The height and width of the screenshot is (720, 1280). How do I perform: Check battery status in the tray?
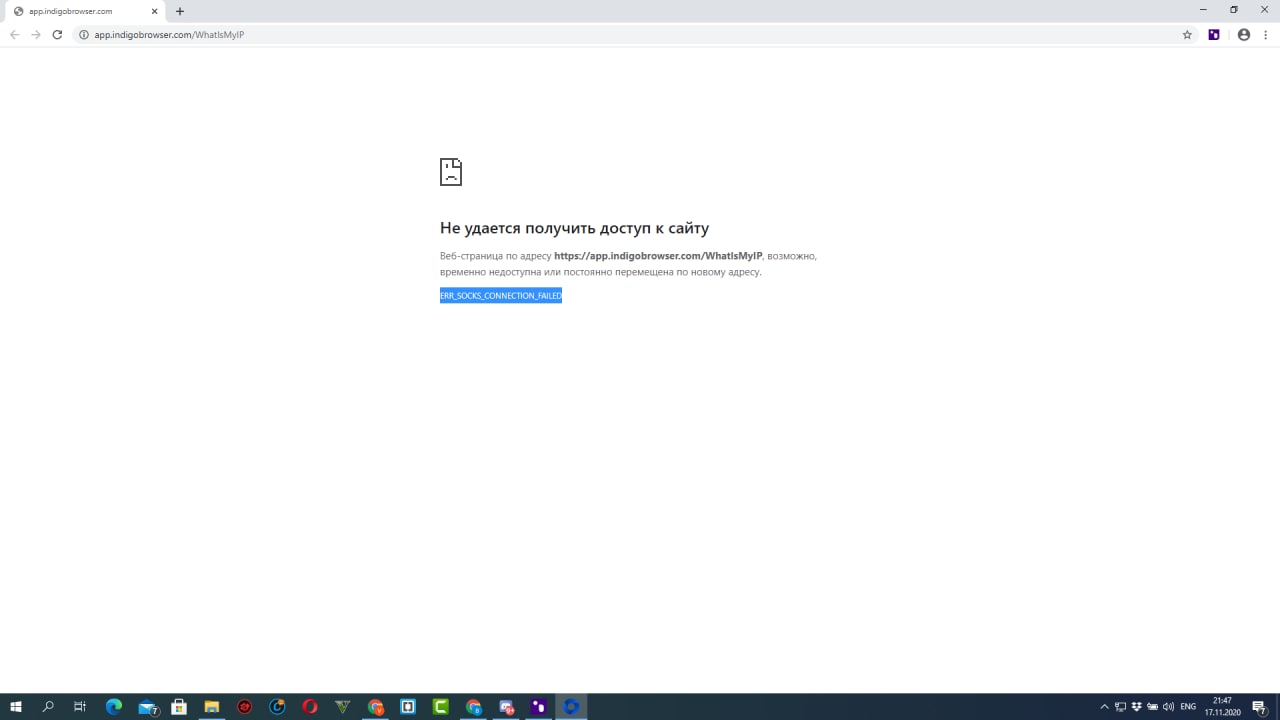[1152, 707]
